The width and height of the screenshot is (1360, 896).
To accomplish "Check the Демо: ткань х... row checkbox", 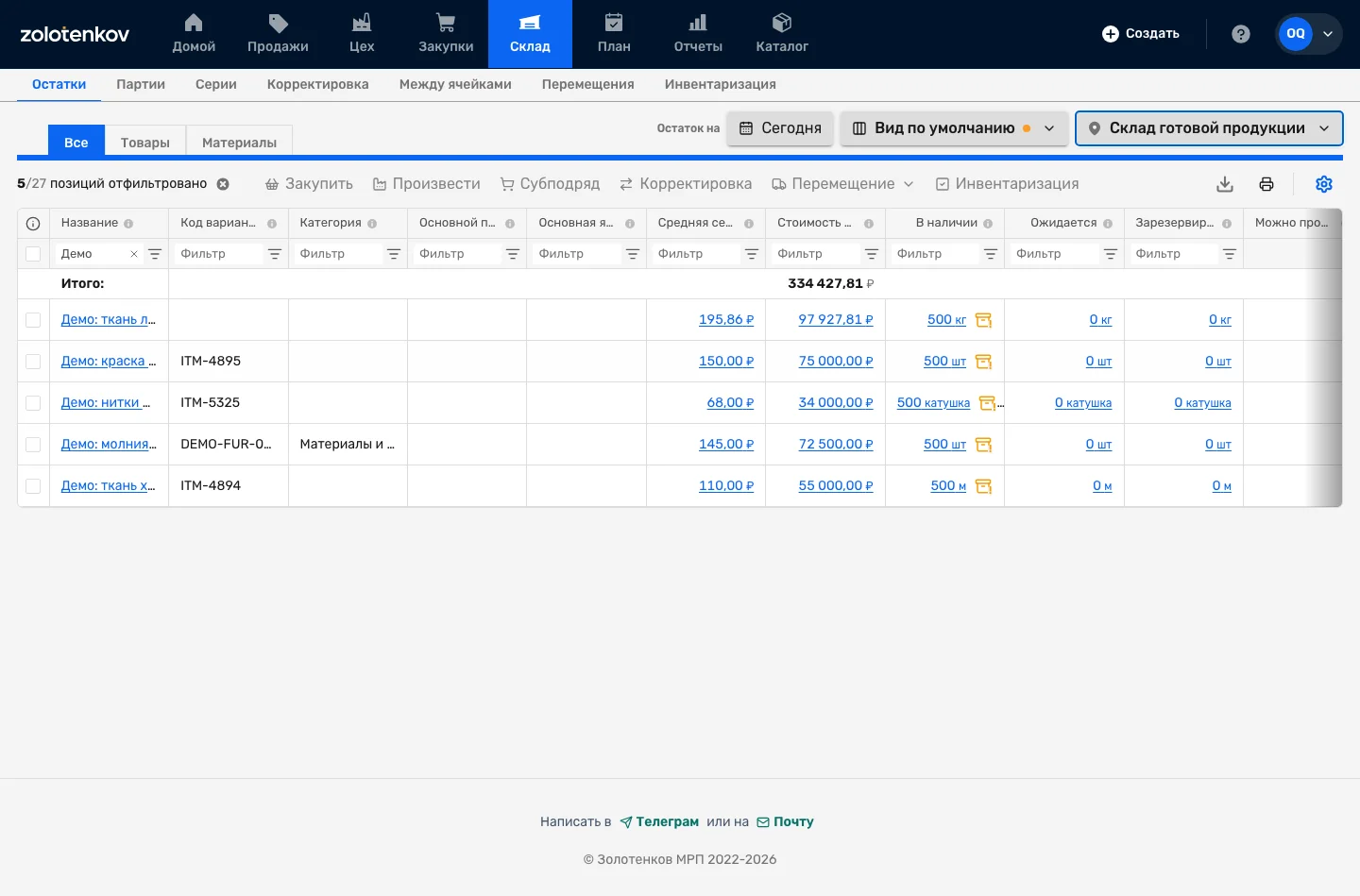I will [x=33, y=486].
